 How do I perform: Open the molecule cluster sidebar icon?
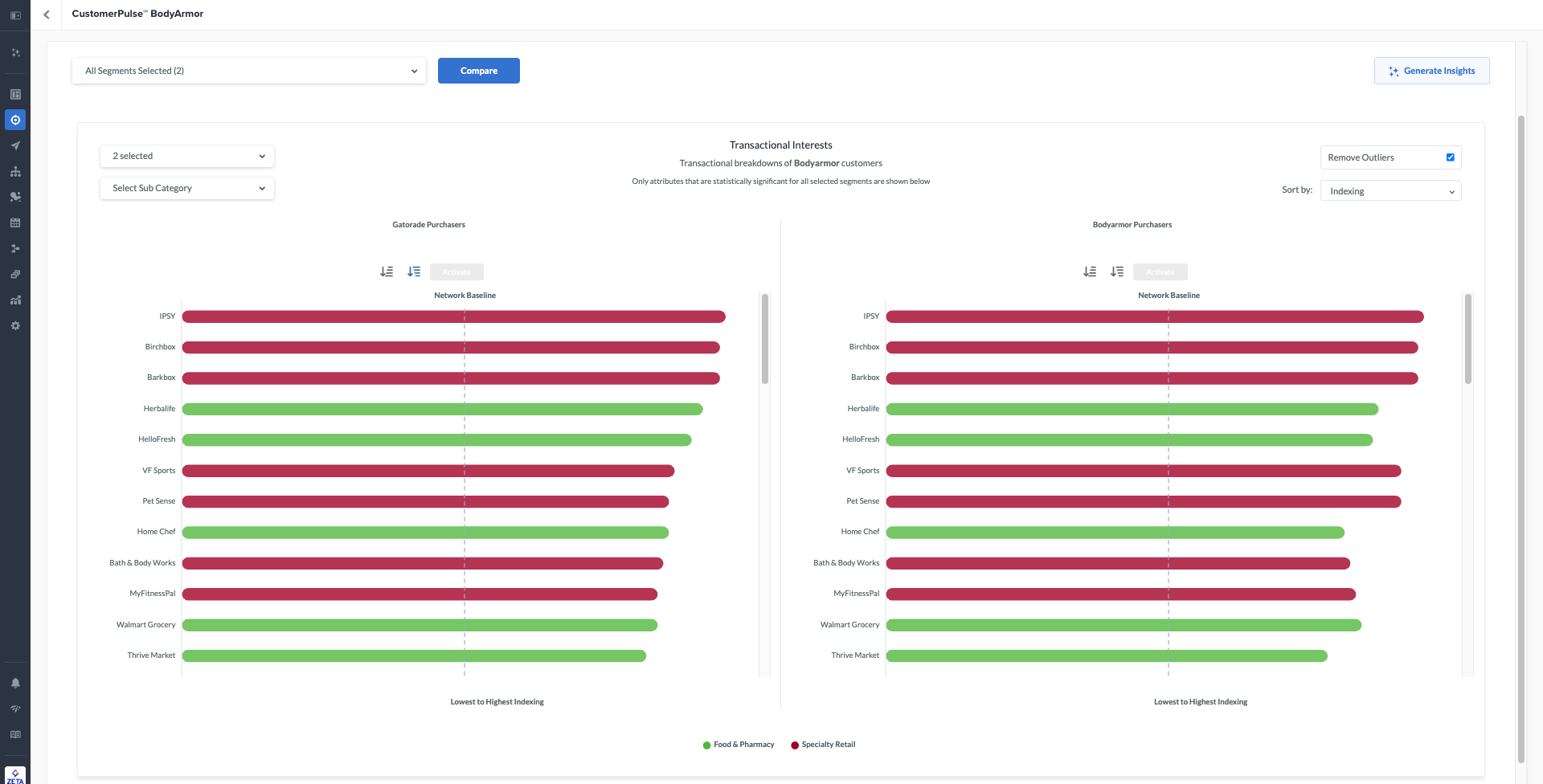click(15, 197)
